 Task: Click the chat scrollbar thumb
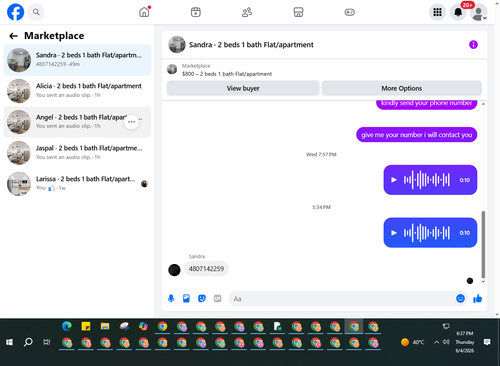pos(483,244)
